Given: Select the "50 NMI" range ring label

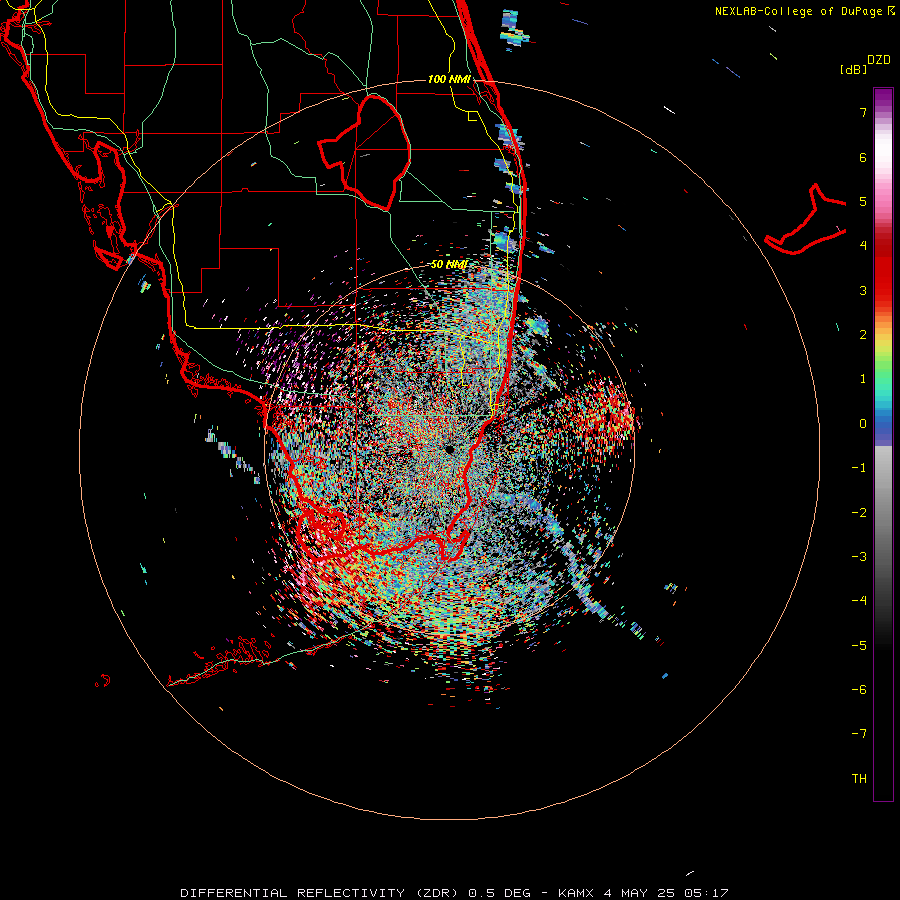Looking at the screenshot, I should tap(449, 264).
